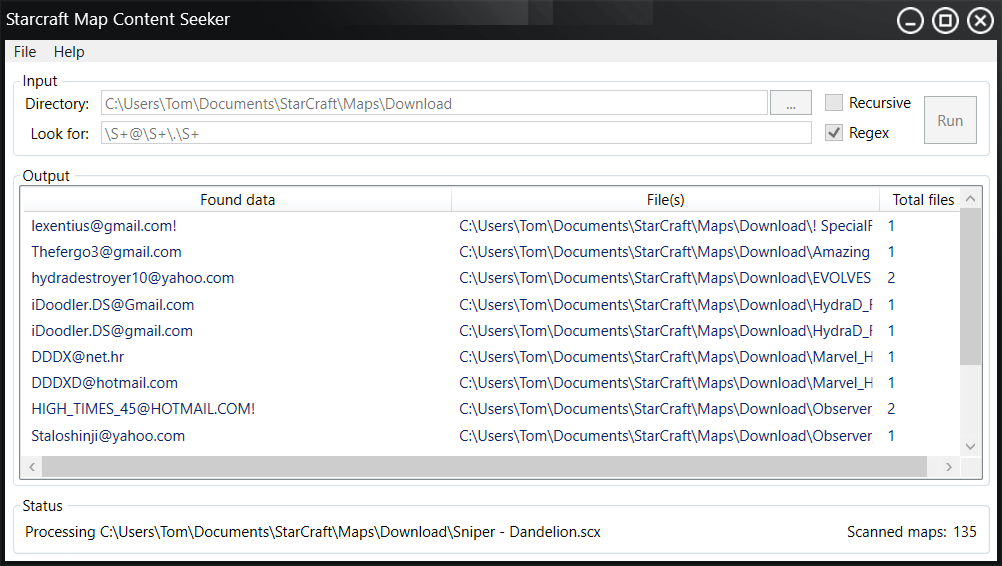Select the DDDX@net.hr entry

77,356
